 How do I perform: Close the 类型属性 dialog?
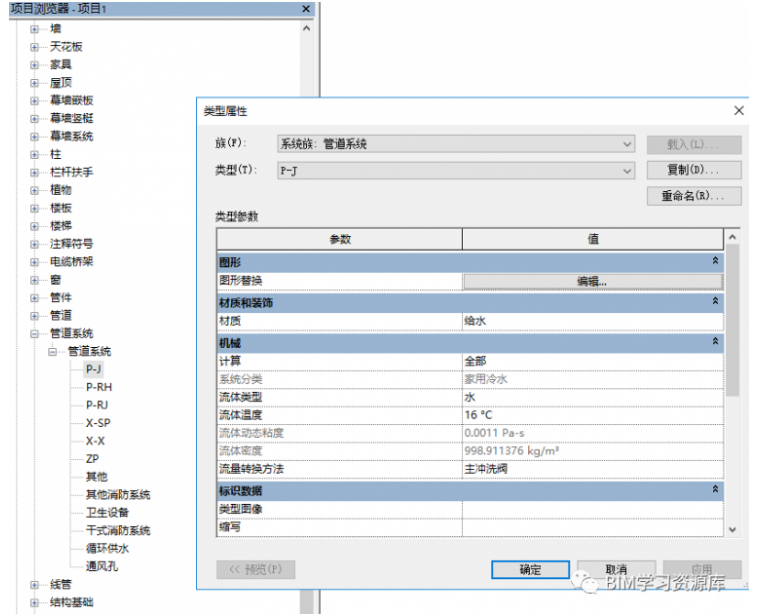click(739, 111)
